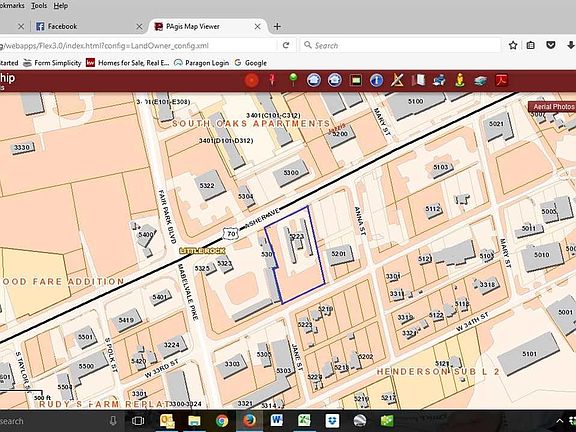
Task: Open the basemap picture-frame icon
Action: (356, 80)
